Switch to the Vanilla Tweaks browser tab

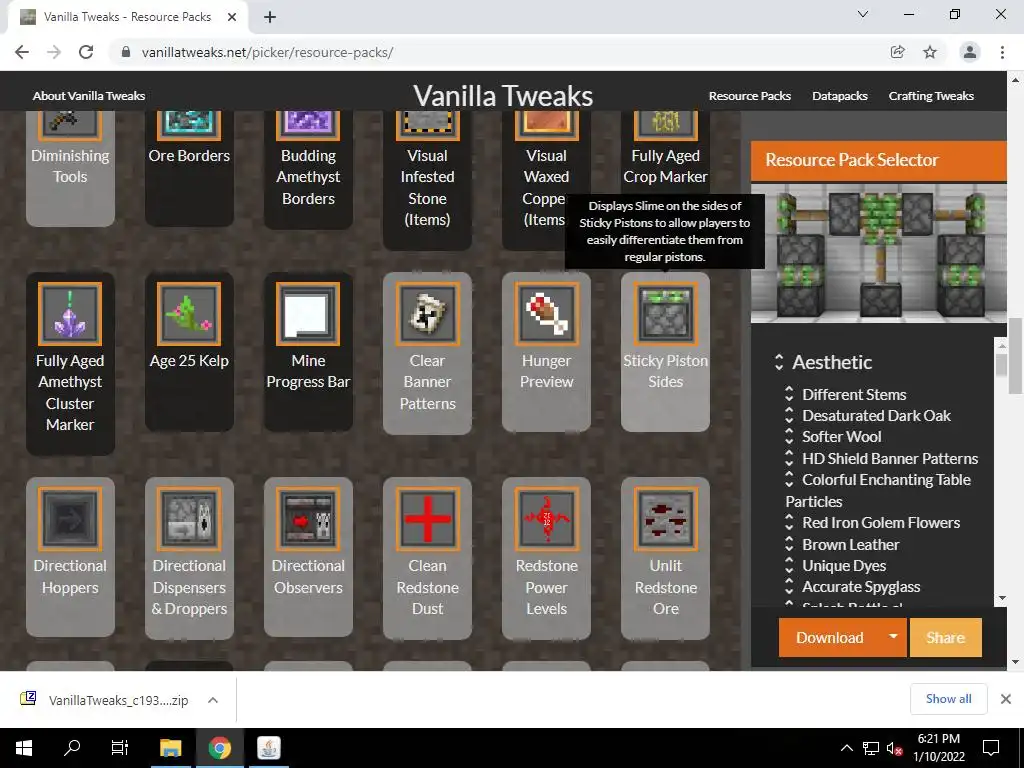coord(127,17)
